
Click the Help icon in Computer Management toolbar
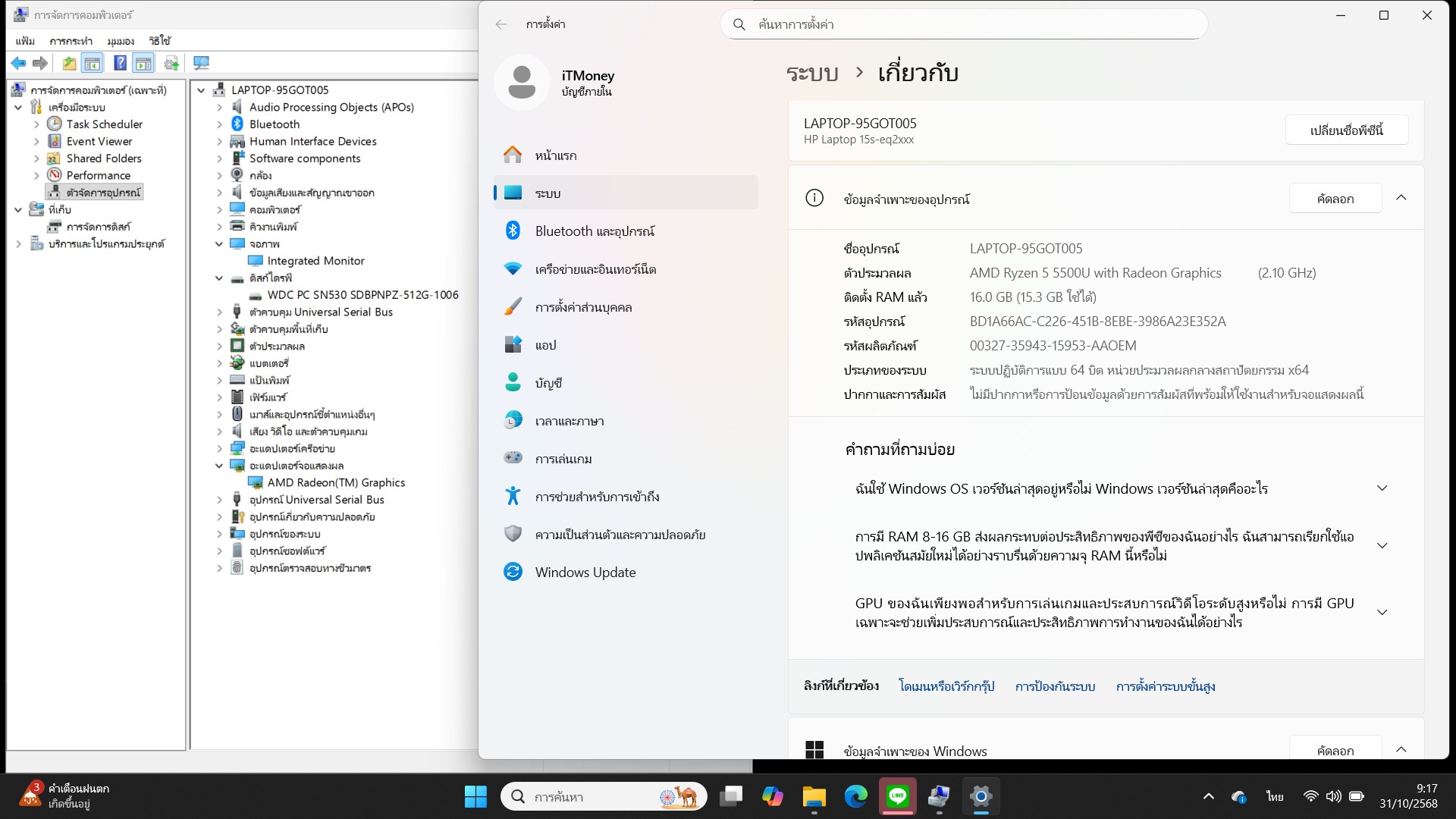coord(121,63)
